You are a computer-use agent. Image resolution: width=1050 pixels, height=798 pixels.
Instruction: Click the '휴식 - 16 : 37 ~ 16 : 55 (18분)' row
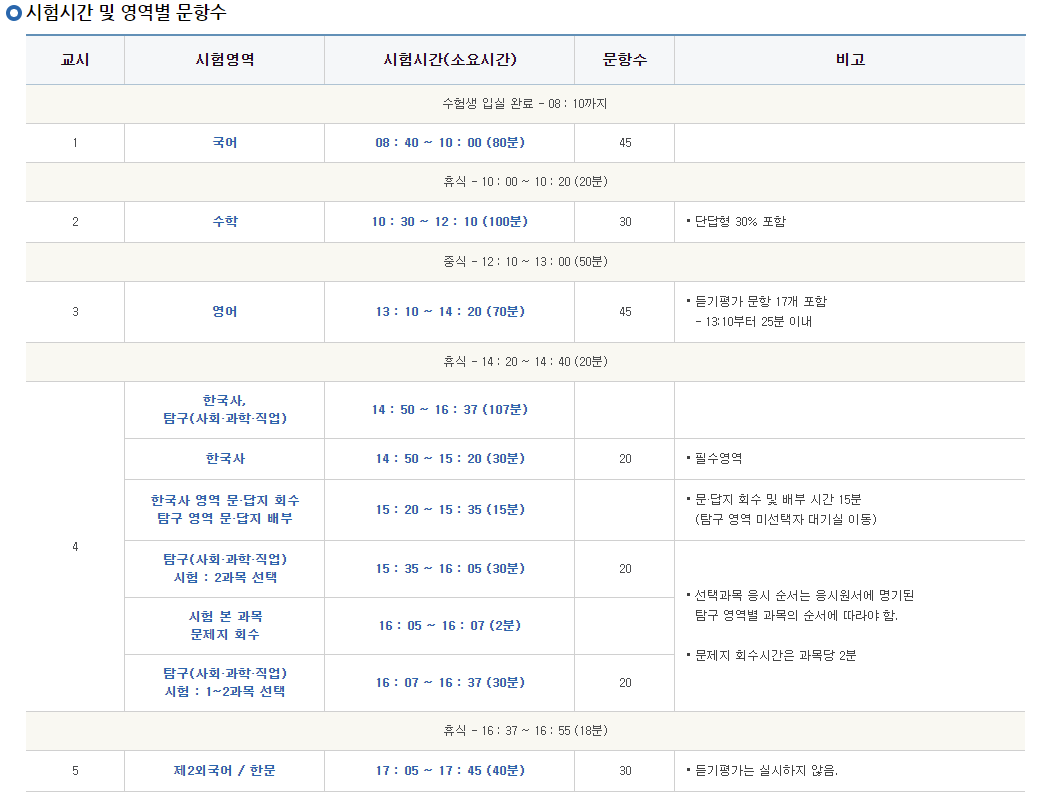pyautogui.click(x=525, y=731)
